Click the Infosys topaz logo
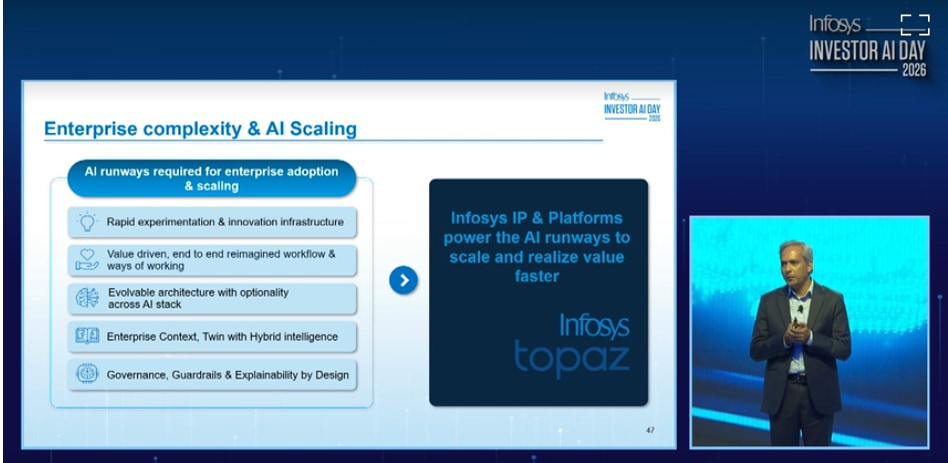 pos(572,342)
